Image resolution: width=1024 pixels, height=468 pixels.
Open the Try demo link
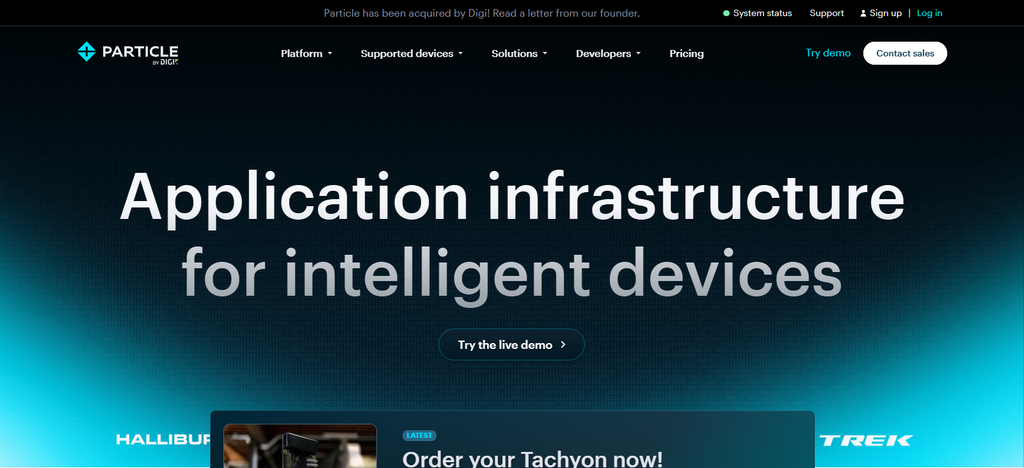pos(828,53)
